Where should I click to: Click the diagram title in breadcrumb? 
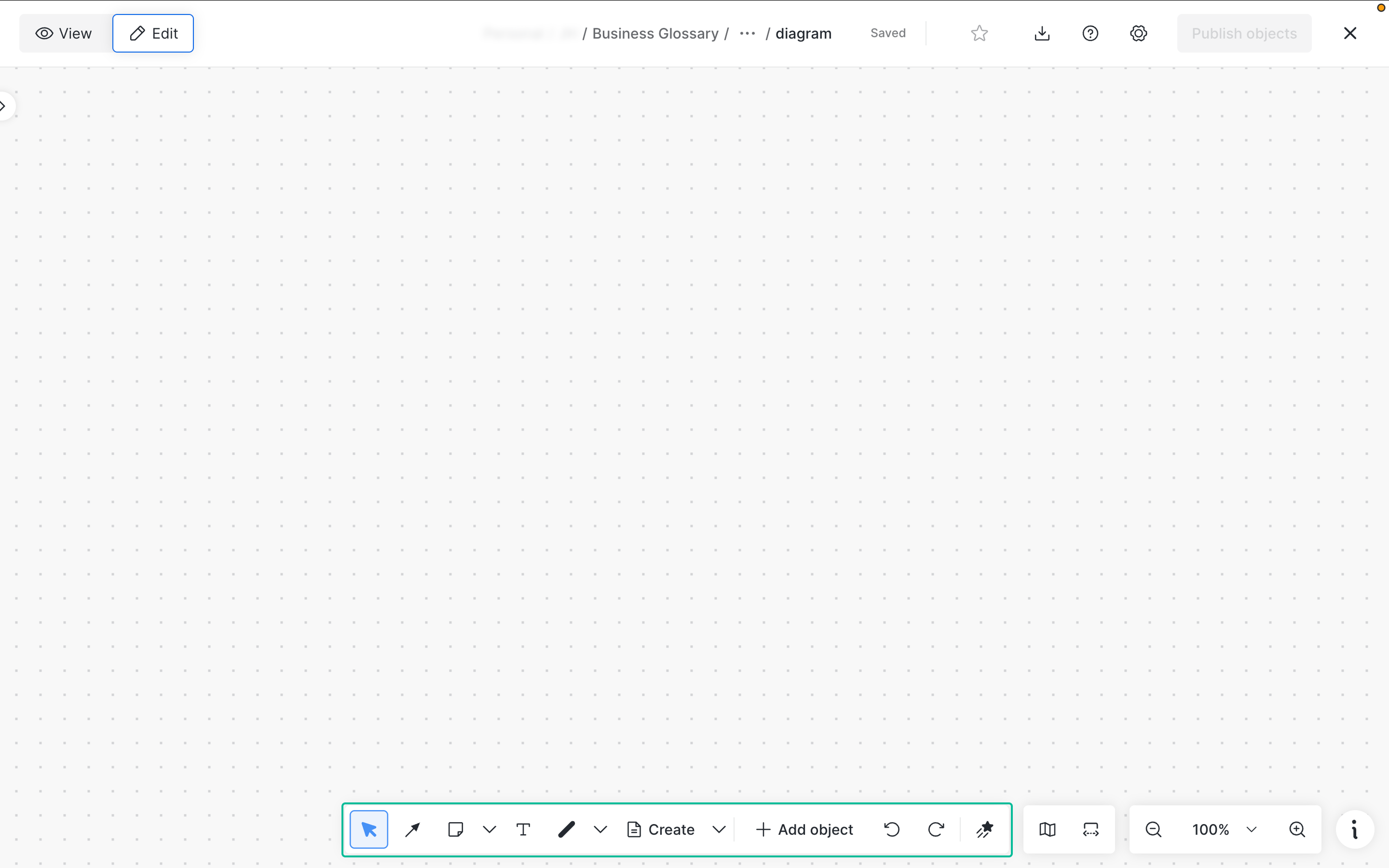(x=803, y=33)
